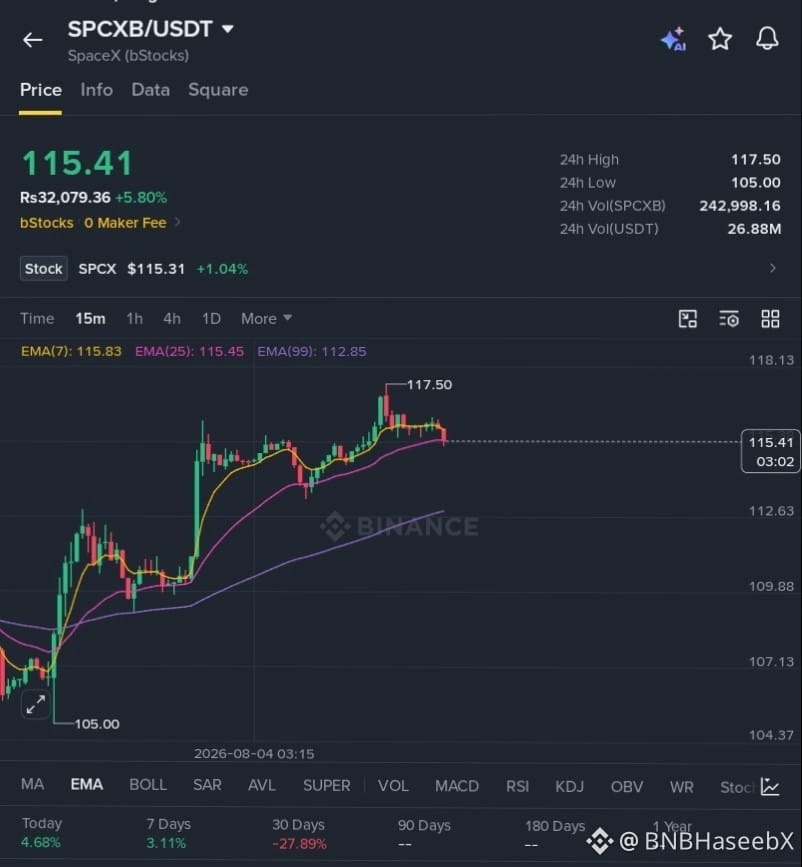
Task: Enable the MACD sub-indicator
Action: [x=457, y=786]
